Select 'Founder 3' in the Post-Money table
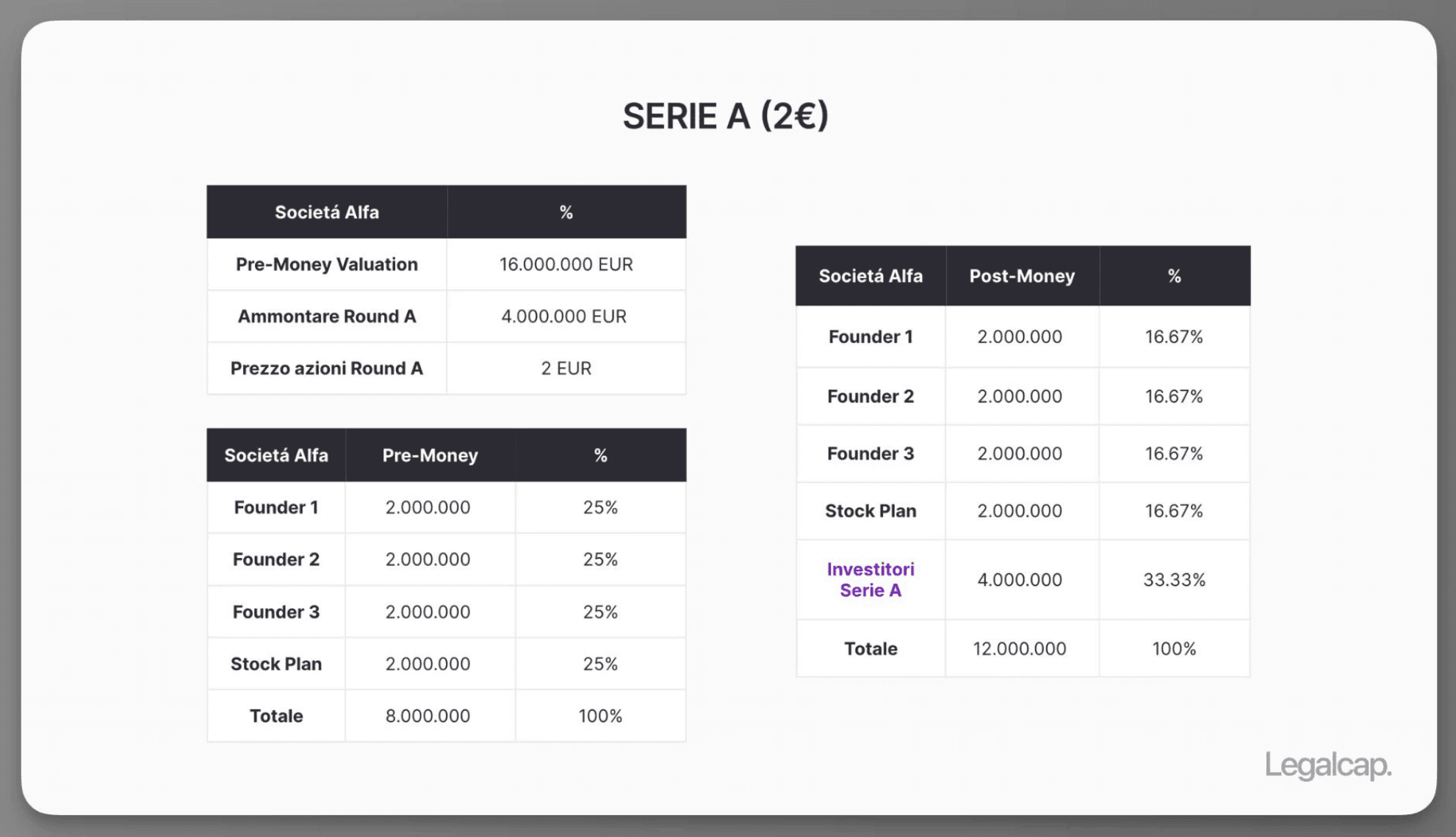The height and width of the screenshot is (837, 1456). 871,454
